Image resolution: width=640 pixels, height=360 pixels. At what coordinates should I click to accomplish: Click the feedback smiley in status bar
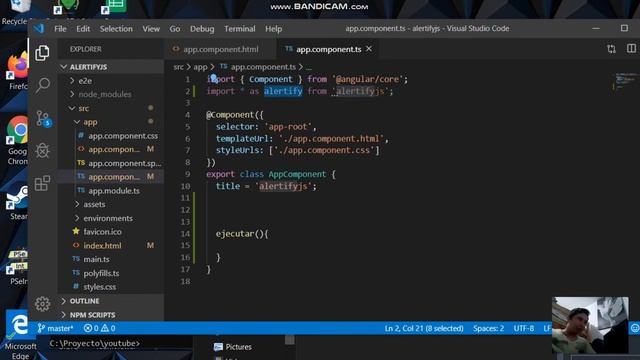point(635,328)
